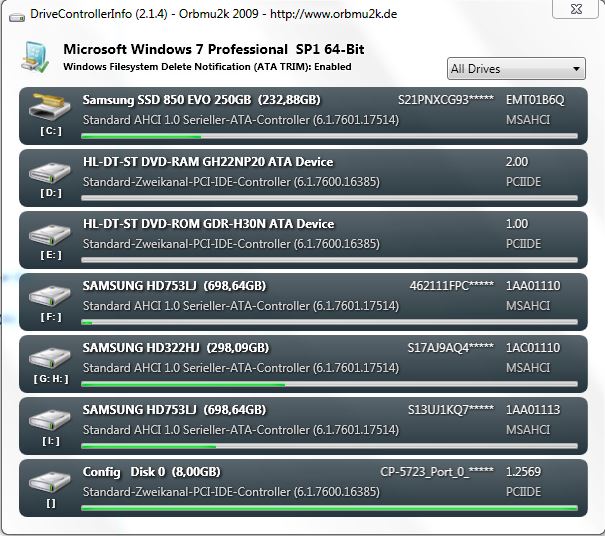Click serial number 462111FPC*****
This screenshot has height=536, width=605.
click(451, 286)
